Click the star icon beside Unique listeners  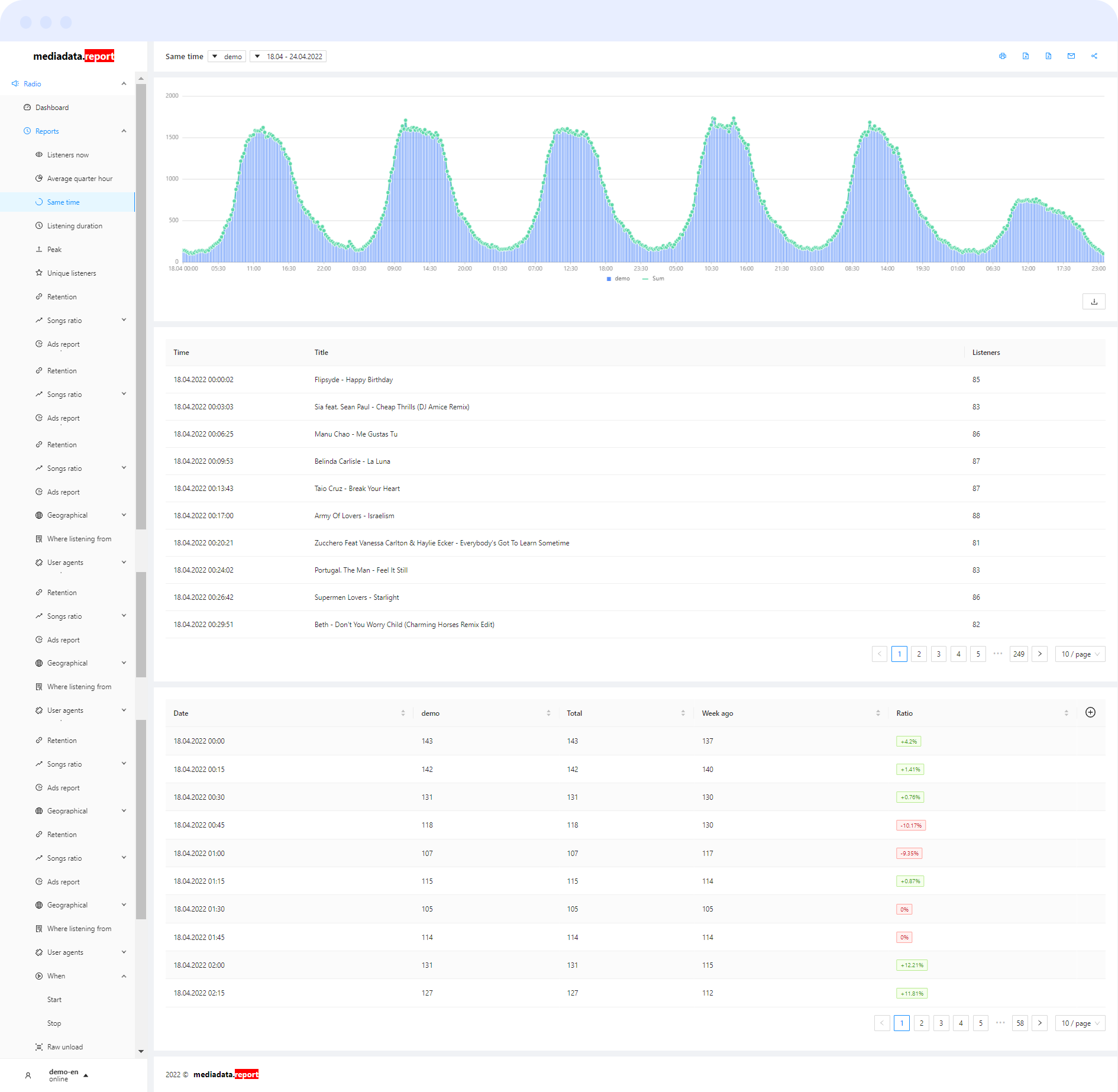[39, 273]
